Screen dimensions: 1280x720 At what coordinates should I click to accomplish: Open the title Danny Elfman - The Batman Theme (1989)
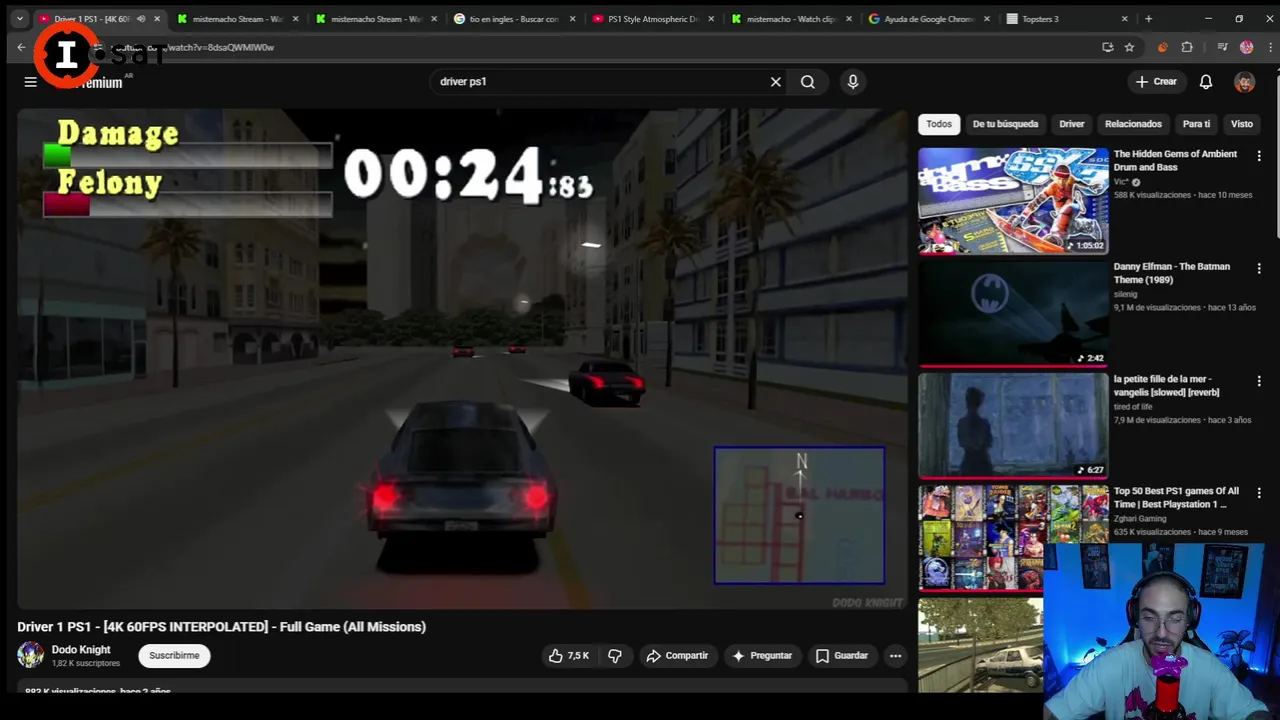tap(1172, 273)
